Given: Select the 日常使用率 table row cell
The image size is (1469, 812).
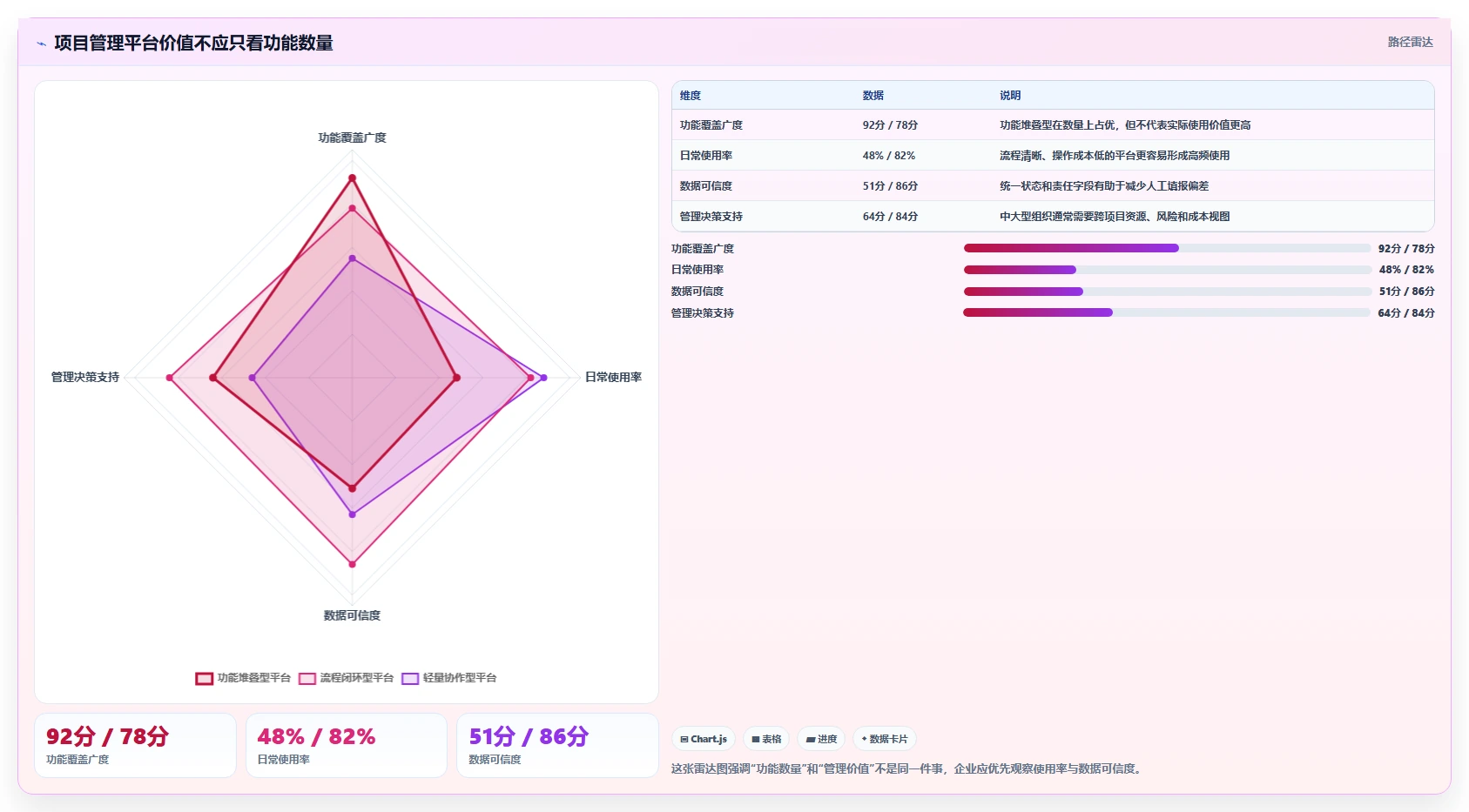Looking at the screenshot, I should 706,156.
